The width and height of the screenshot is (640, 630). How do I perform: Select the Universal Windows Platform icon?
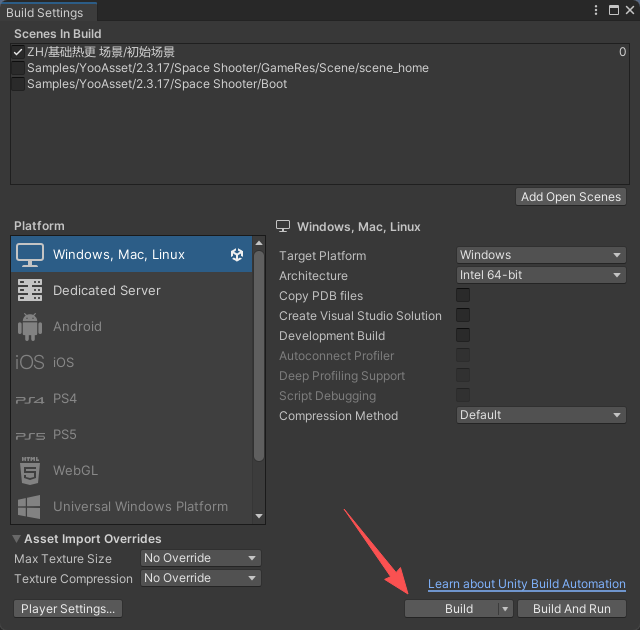pos(29,507)
